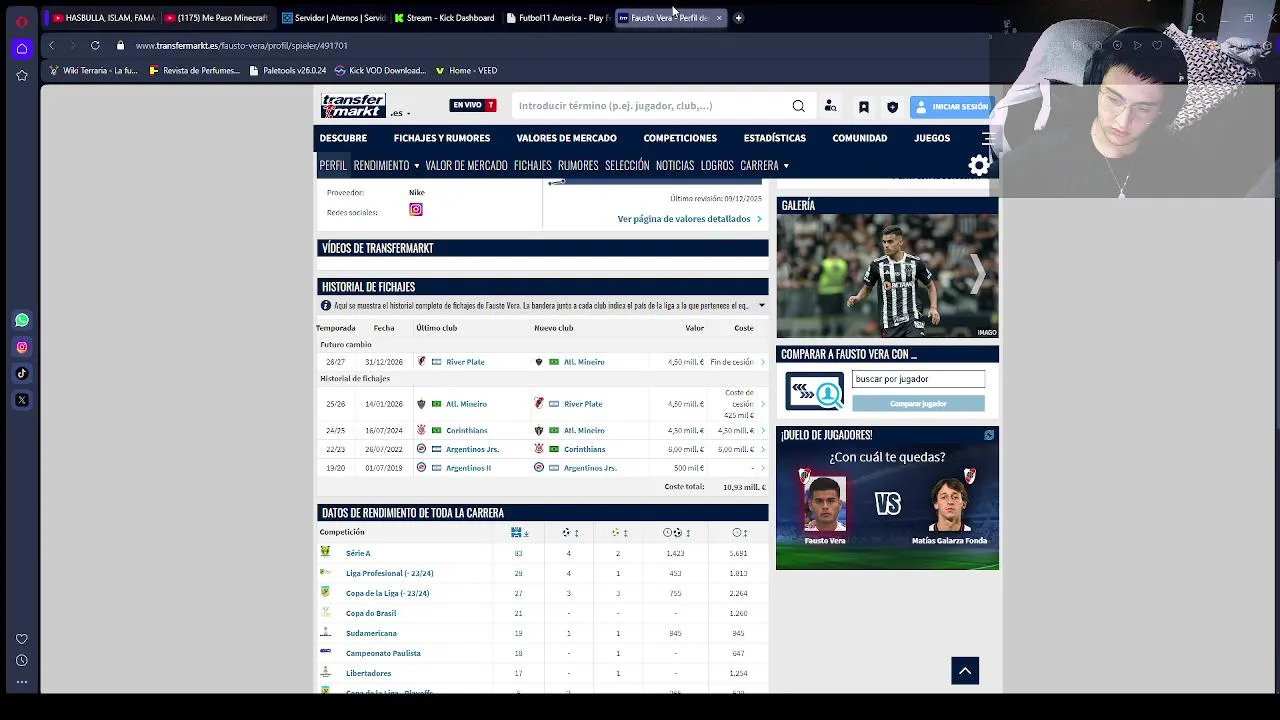Expand the 19/20 Argentinos II transfer chevron
Image resolution: width=1280 pixels, height=720 pixels.
[x=763, y=468]
